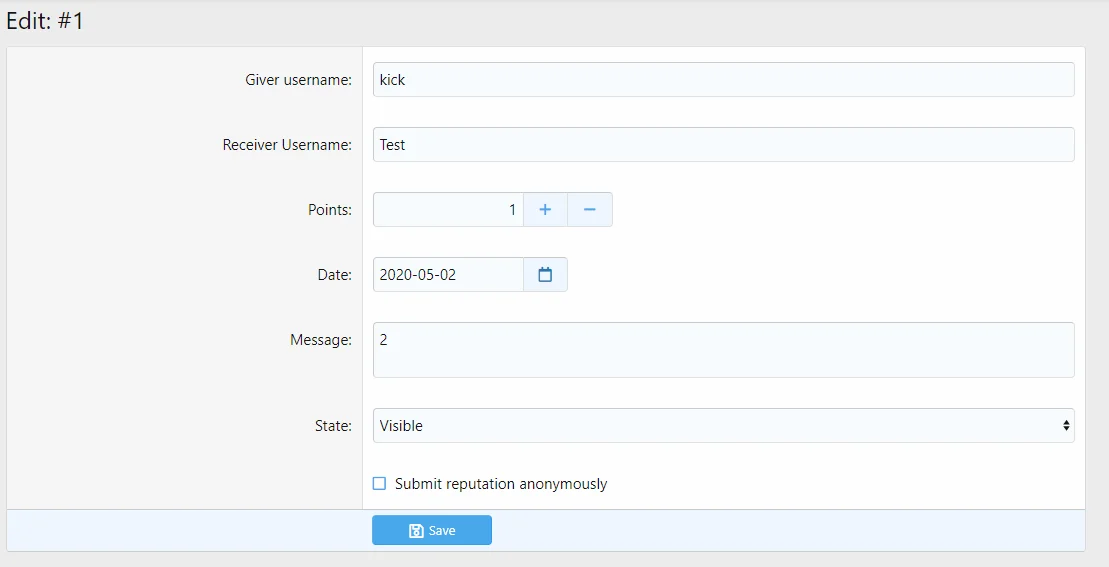This screenshot has width=1109, height=567.
Task: Save the reputation edit
Action: pos(432,530)
